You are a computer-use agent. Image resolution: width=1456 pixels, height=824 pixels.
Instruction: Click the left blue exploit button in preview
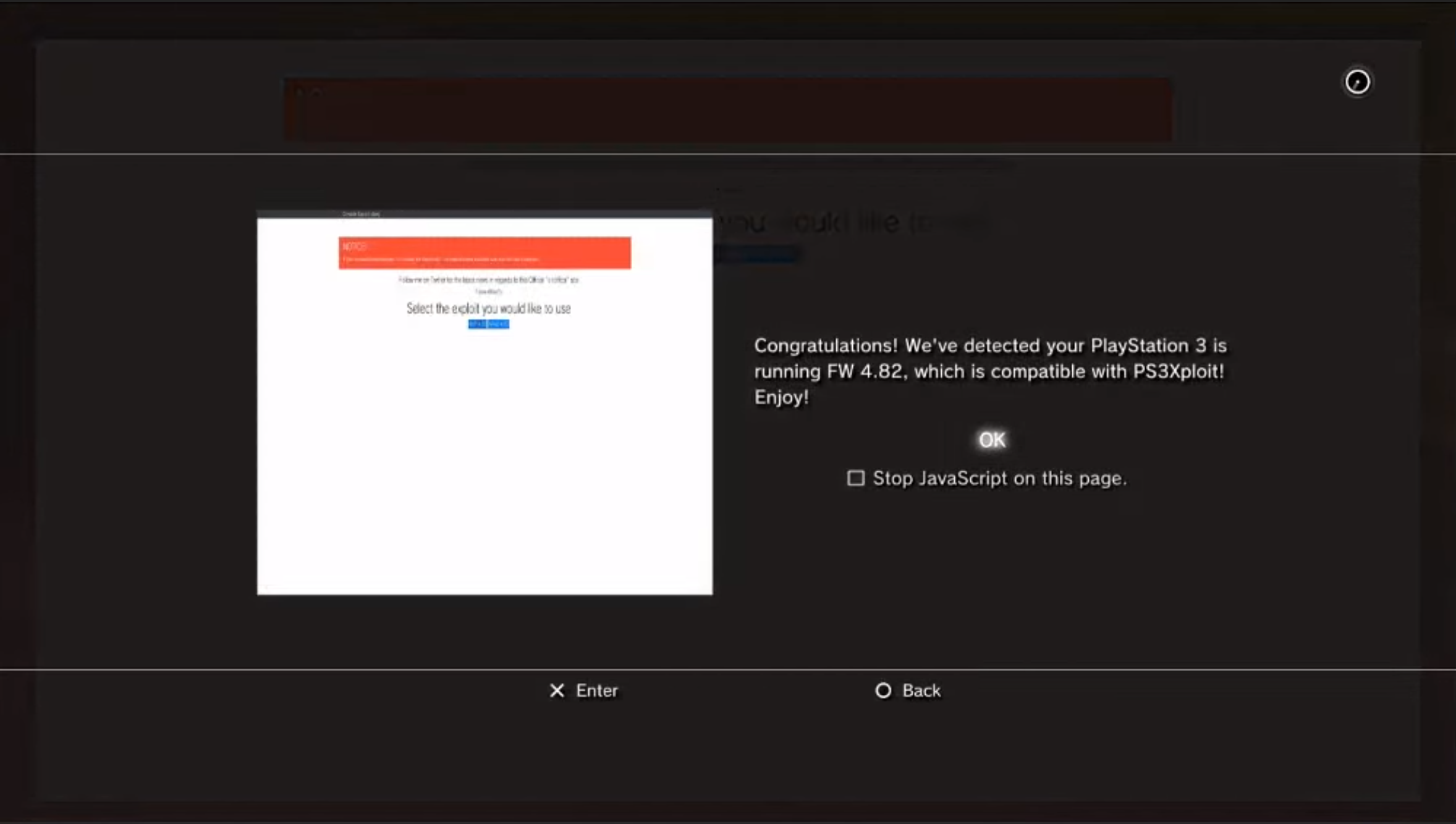(x=477, y=324)
